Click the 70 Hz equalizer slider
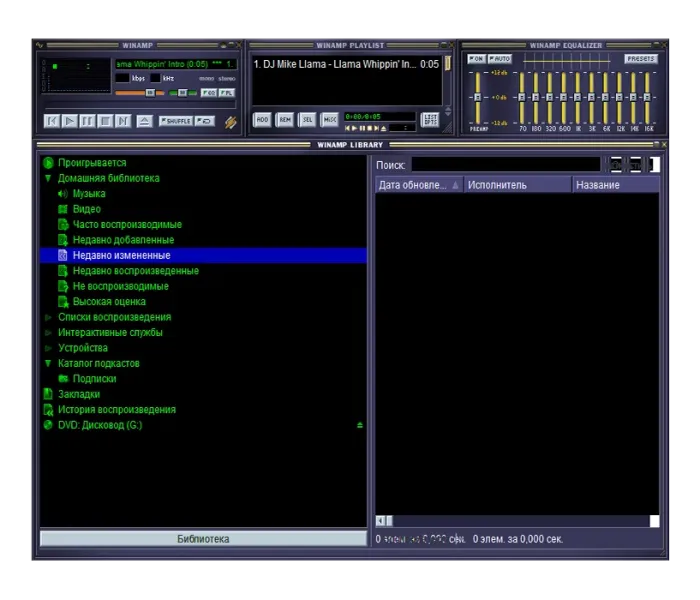The width and height of the screenshot is (700, 600). coord(522,97)
